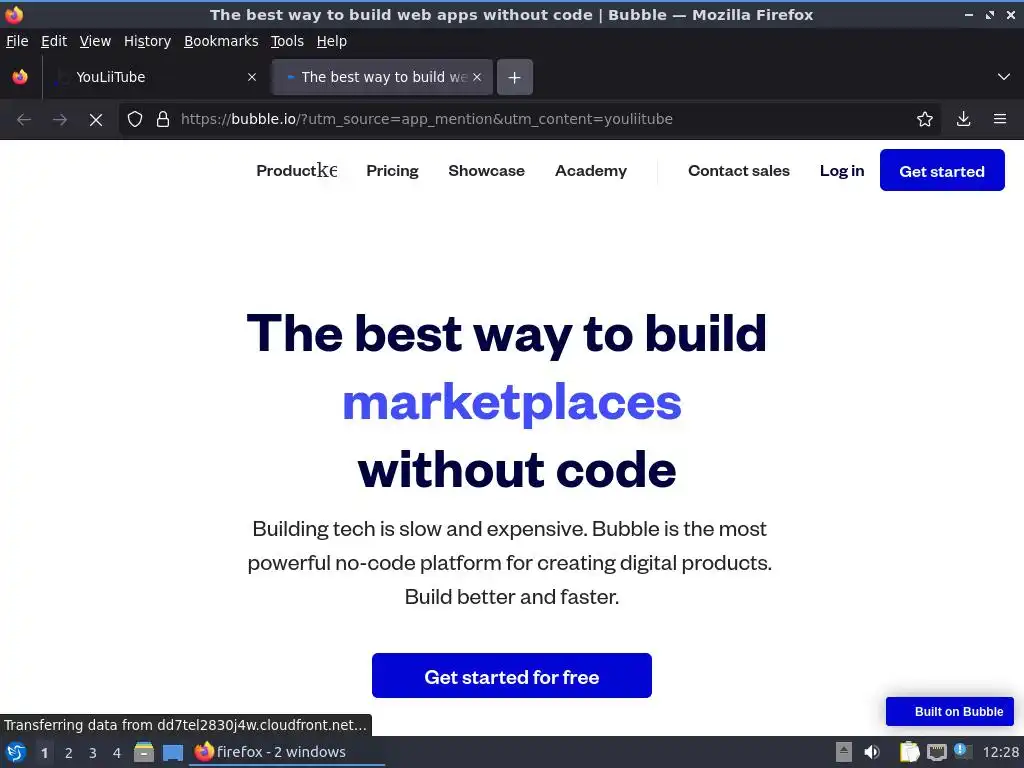The height and width of the screenshot is (768, 1024).
Task: Switch to the YouLiiTube tab
Action: coord(157,77)
